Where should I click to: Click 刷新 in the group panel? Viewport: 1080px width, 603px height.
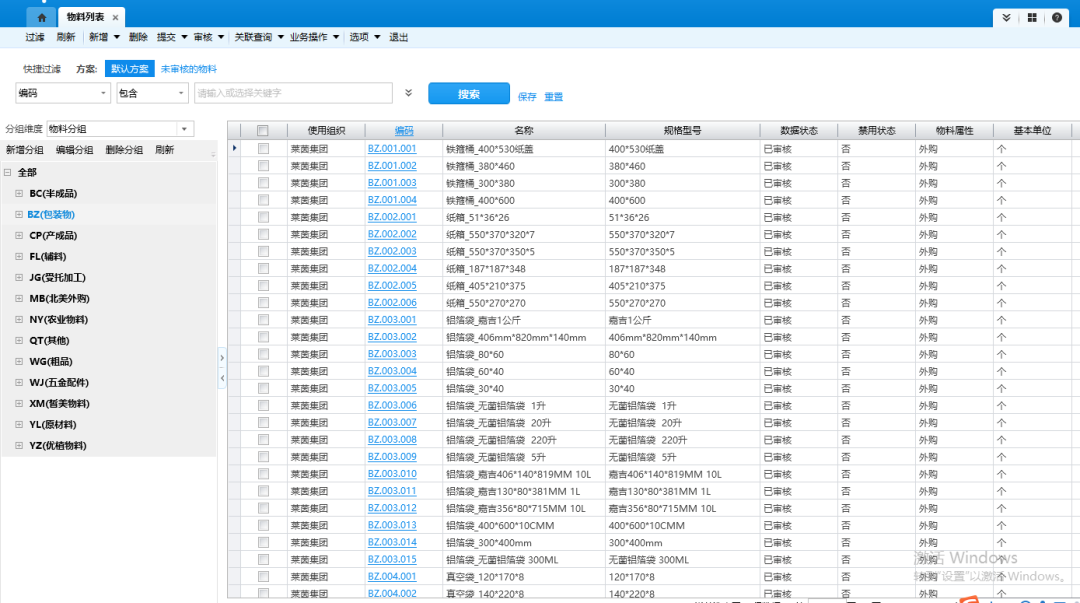tap(165, 150)
